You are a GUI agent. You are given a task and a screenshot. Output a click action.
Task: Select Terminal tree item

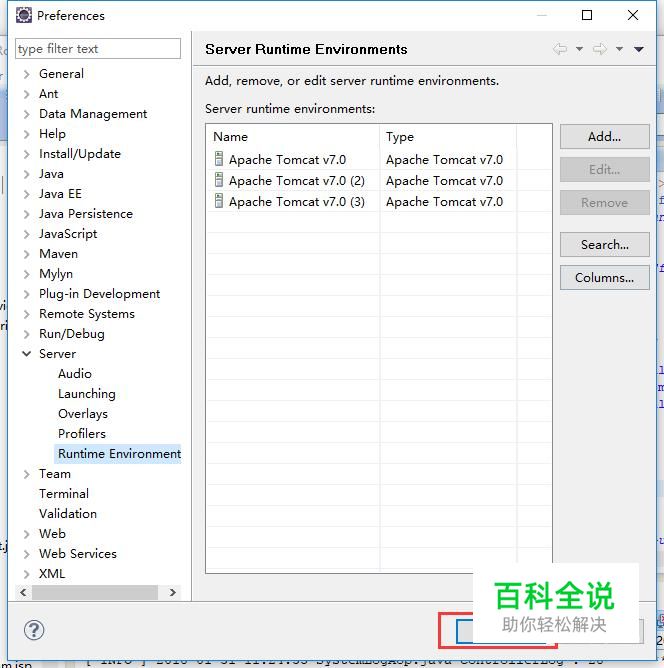(64, 494)
